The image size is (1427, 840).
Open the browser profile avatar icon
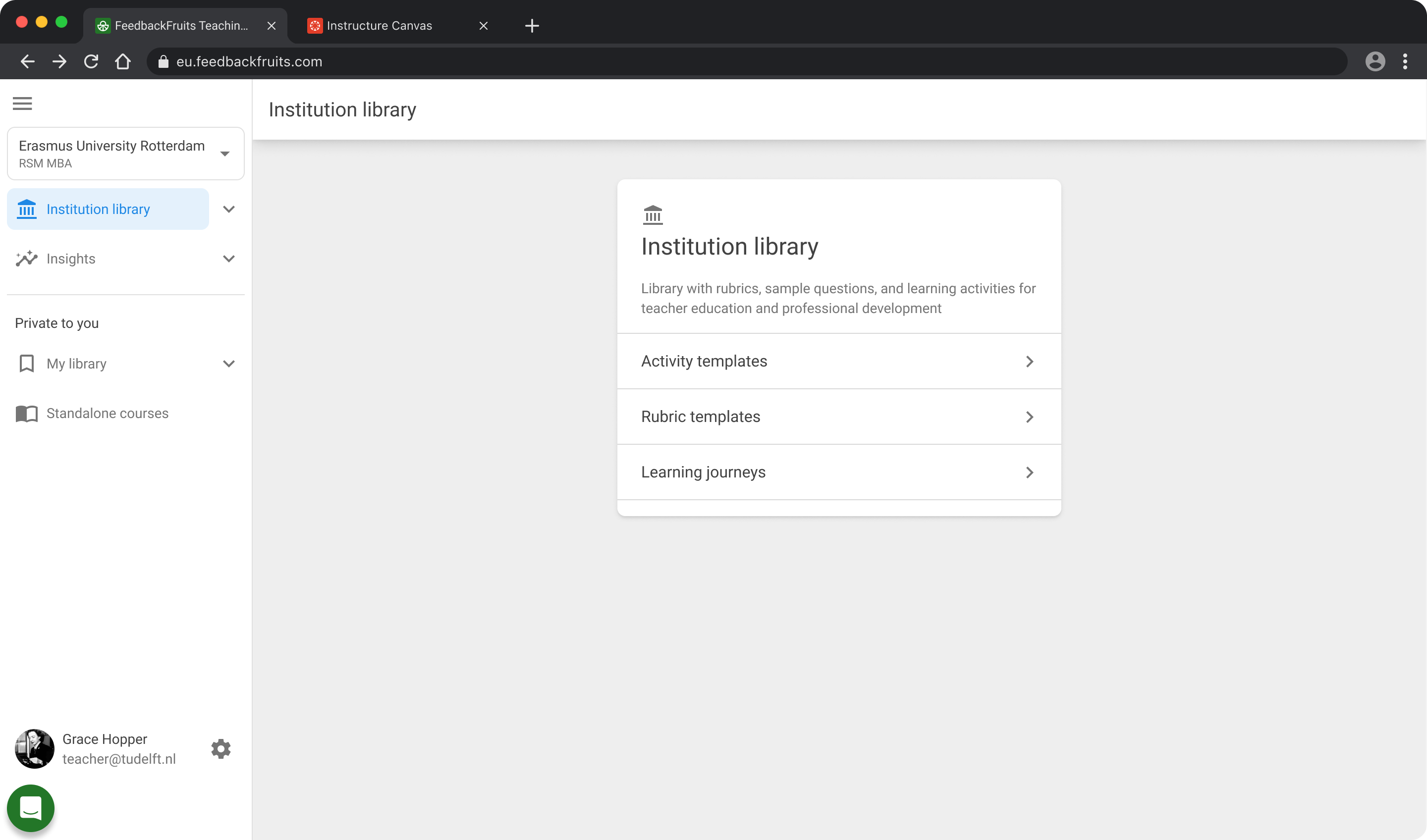pyautogui.click(x=1375, y=61)
